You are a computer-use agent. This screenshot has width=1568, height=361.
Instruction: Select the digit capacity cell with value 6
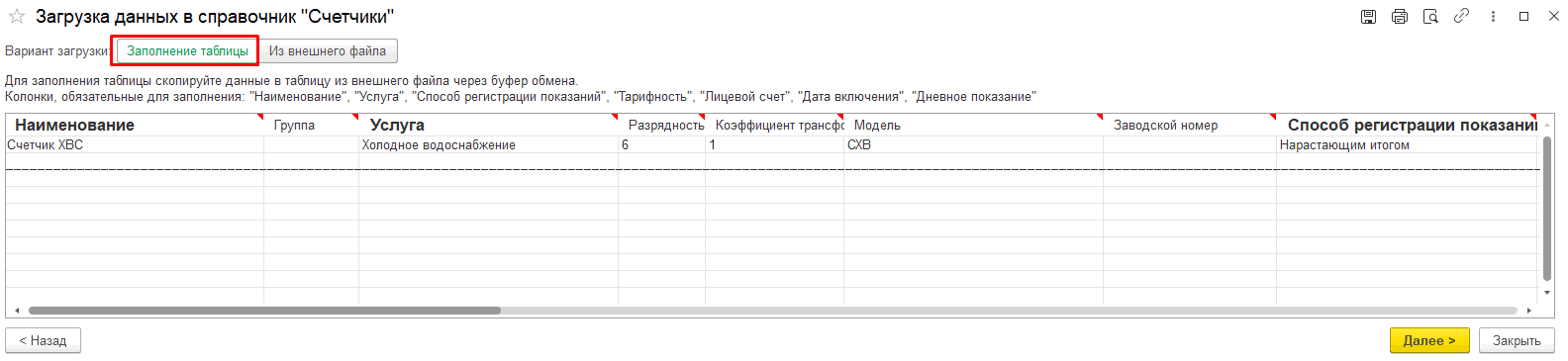click(662, 144)
